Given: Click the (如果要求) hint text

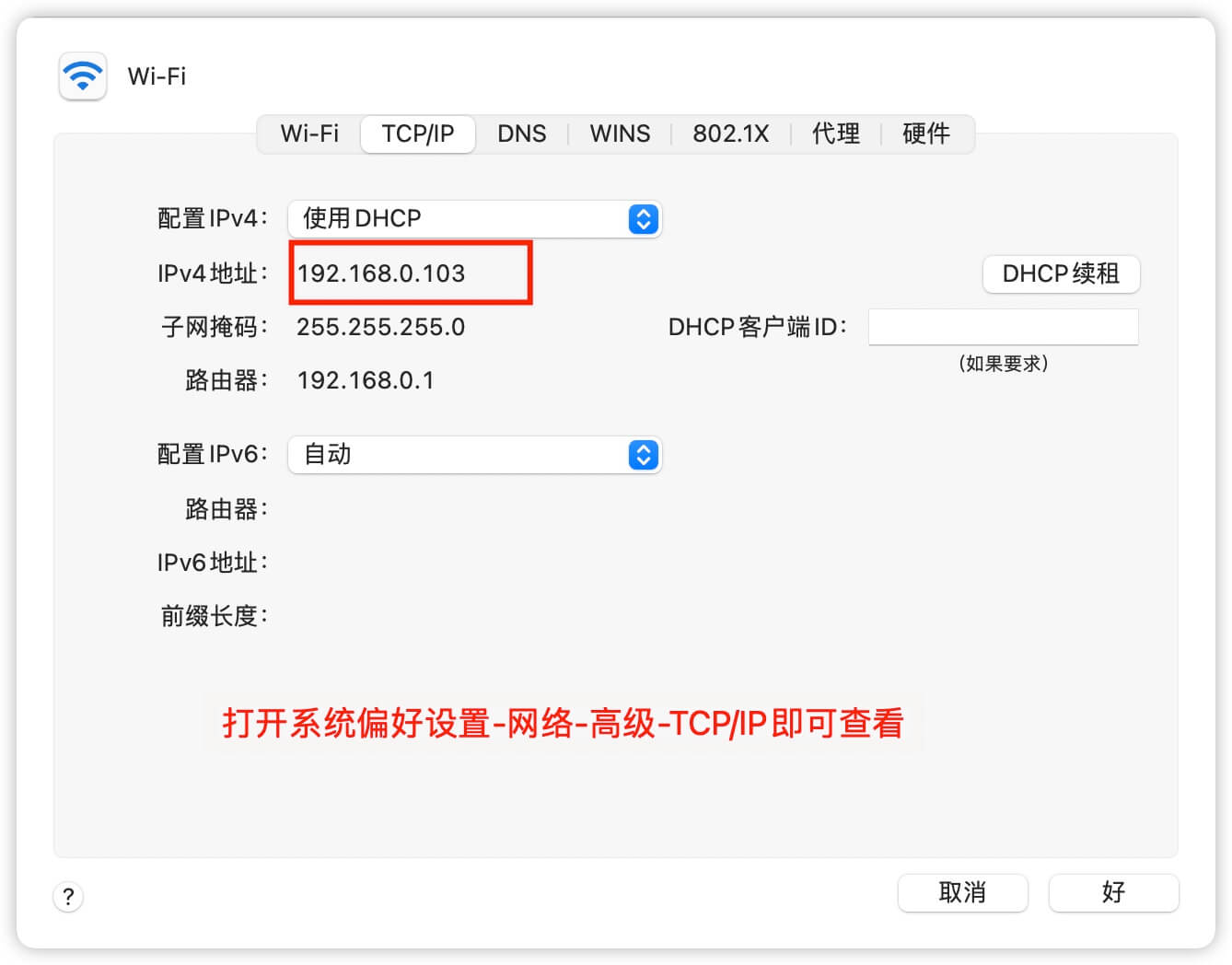Looking at the screenshot, I should [x=1004, y=364].
